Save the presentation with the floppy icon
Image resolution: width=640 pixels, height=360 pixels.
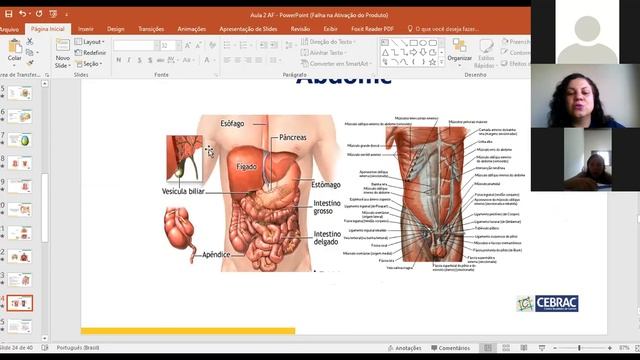click(x=9, y=14)
